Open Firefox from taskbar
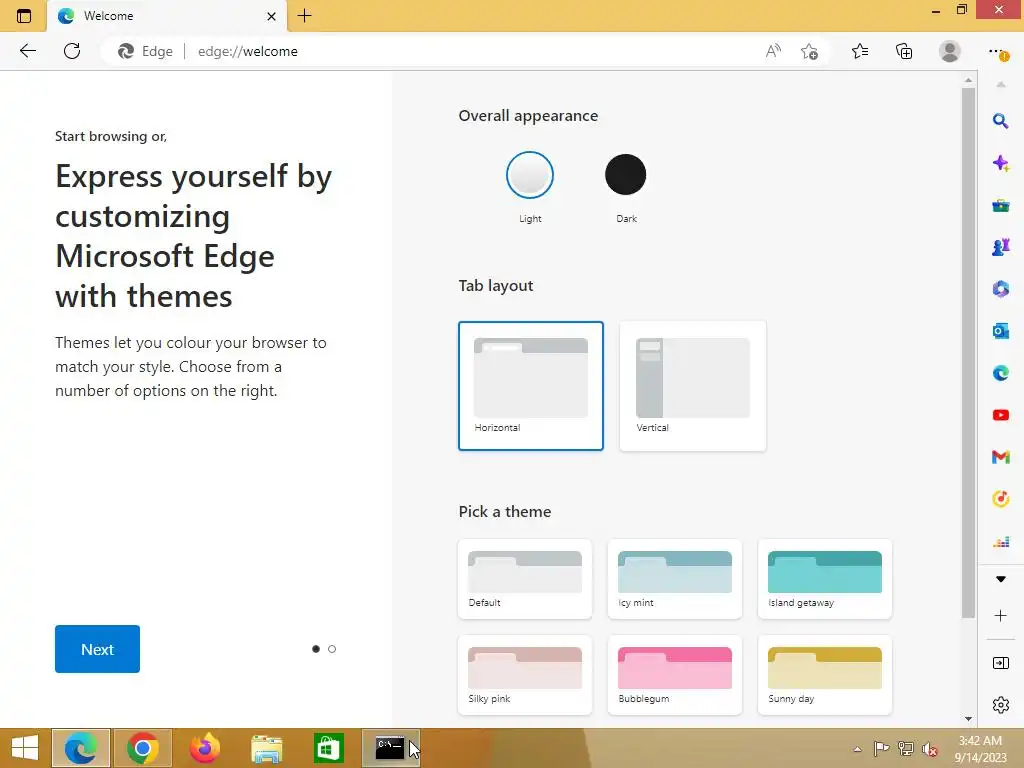 point(204,748)
